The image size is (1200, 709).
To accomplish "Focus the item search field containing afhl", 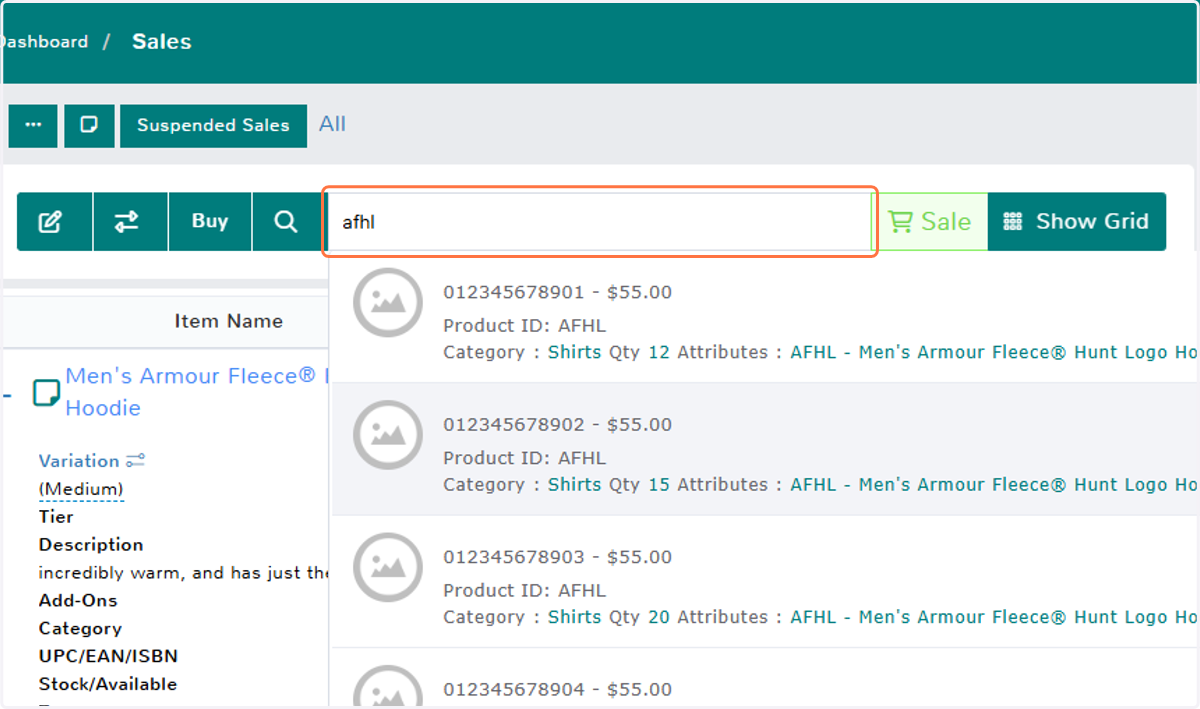I will 599,222.
